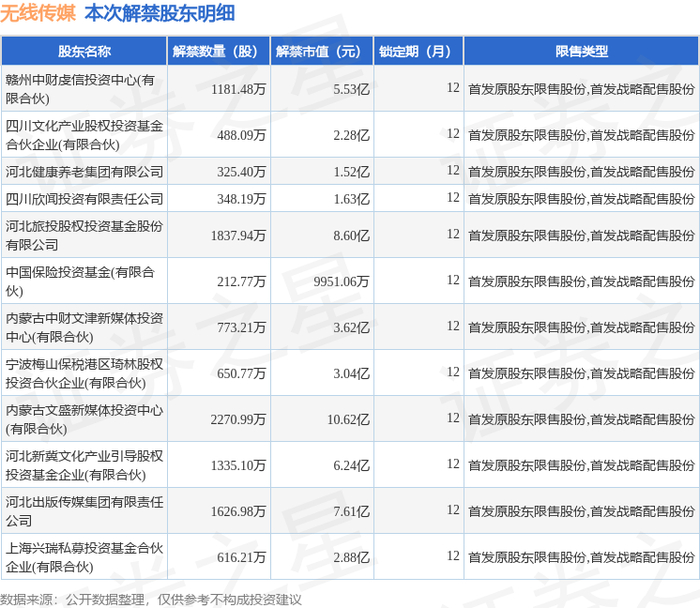Viewport: 700px width, 608px height.
Task: Click the market value 3.04亿
Action: [351, 374]
